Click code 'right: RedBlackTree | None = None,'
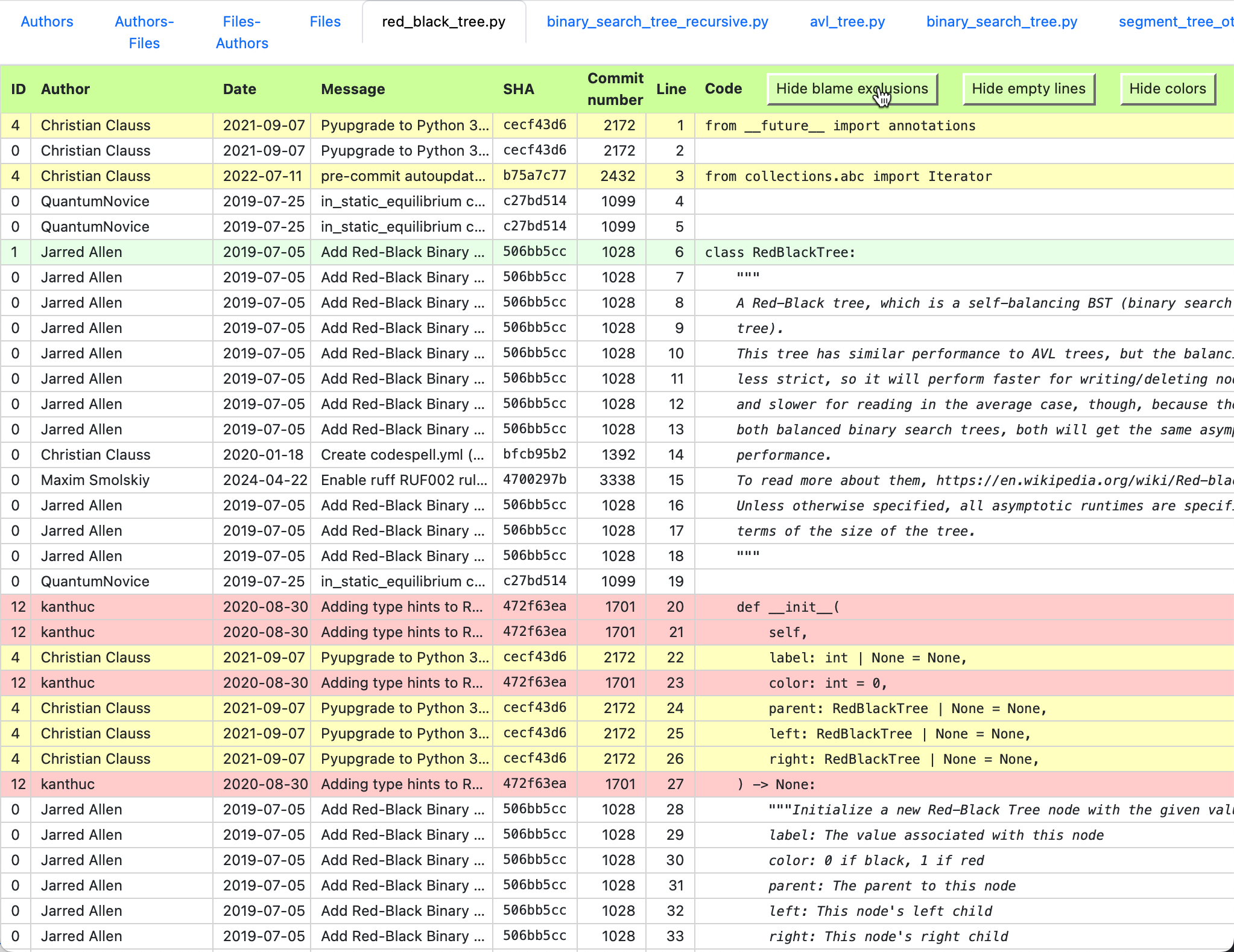This screenshot has height=952, width=1234. (x=903, y=759)
